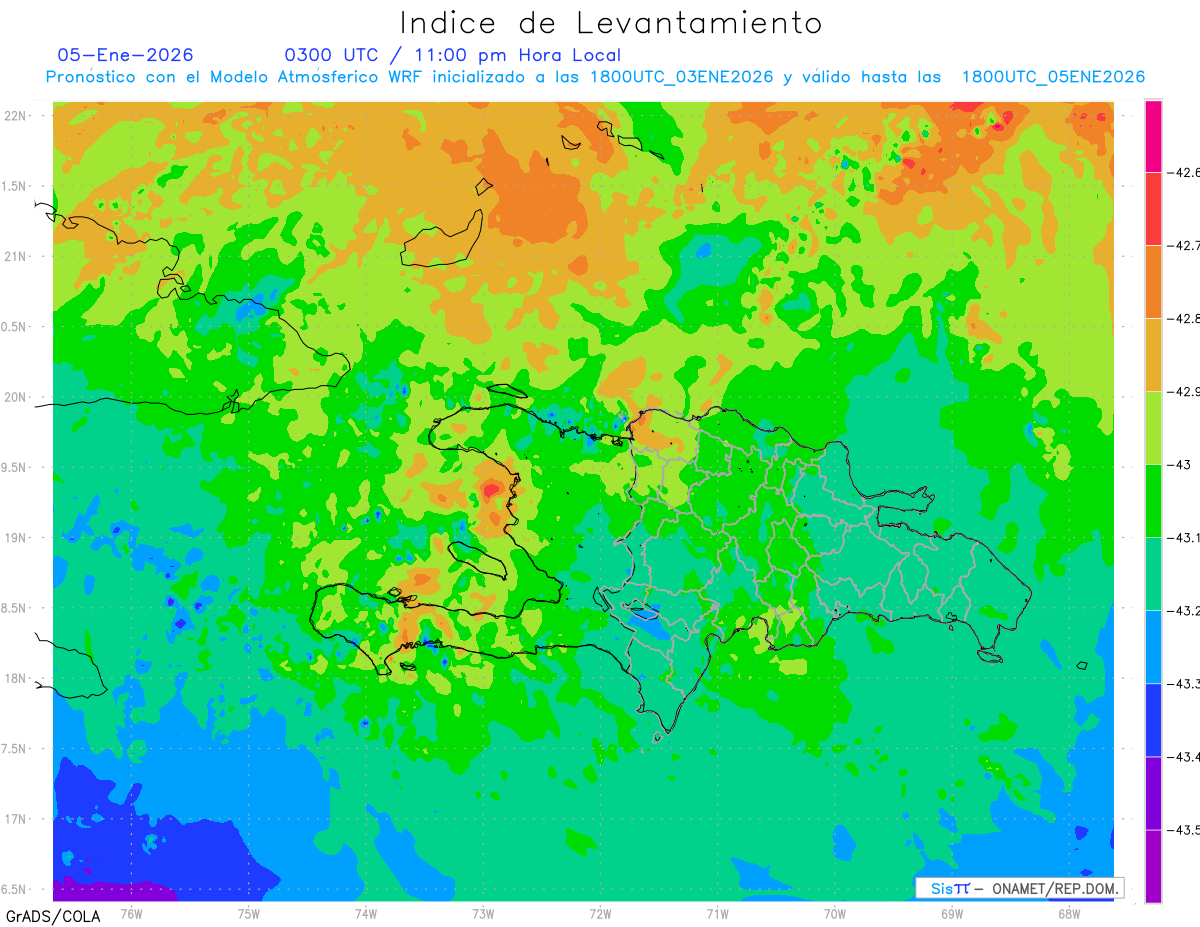Select the purple bottom color bar segment
The height and width of the screenshot is (927, 1200).
click(x=1153, y=866)
